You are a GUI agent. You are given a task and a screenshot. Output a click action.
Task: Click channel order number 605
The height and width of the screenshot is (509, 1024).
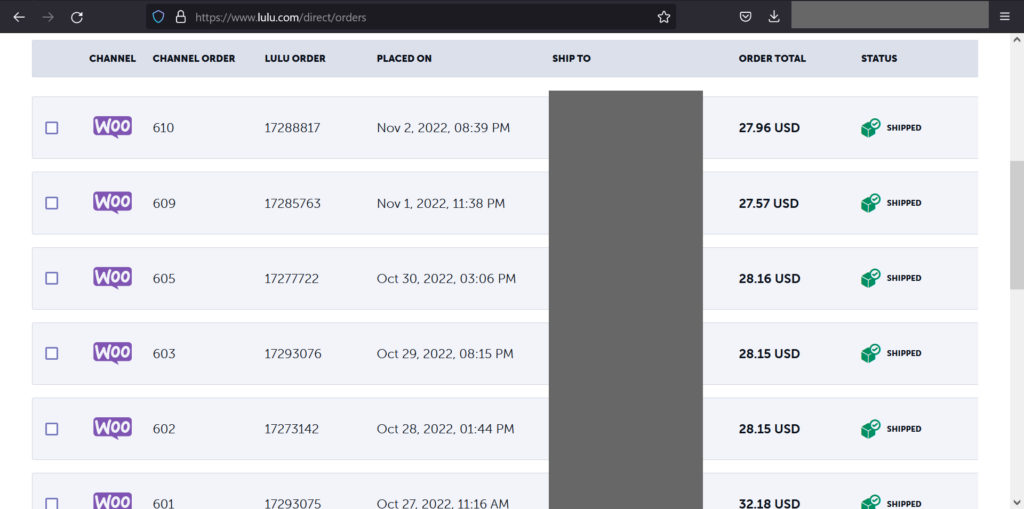pos(164,278)
